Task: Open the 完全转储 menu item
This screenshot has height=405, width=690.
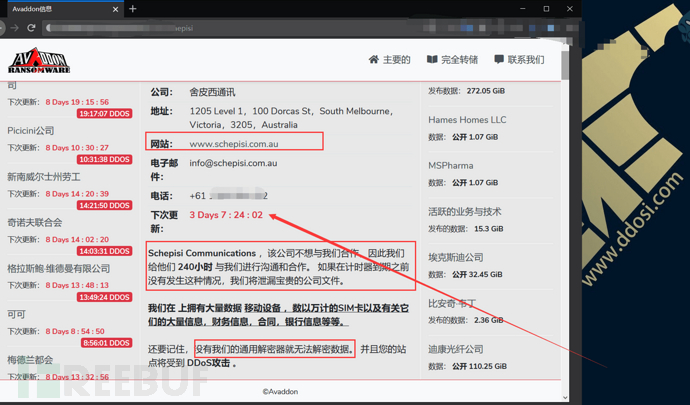Action: 459,59
